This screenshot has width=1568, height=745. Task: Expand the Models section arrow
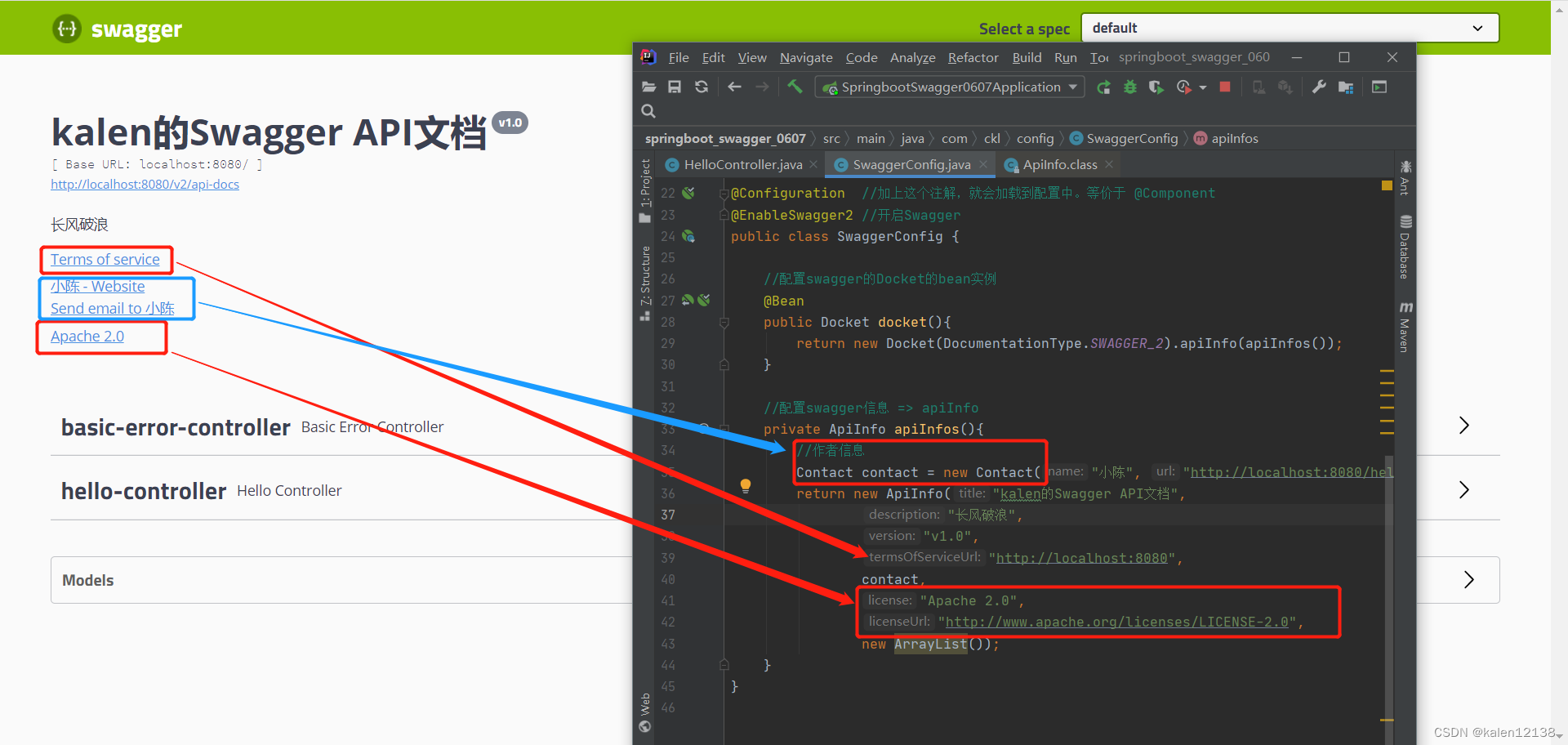click(1468, 580)
